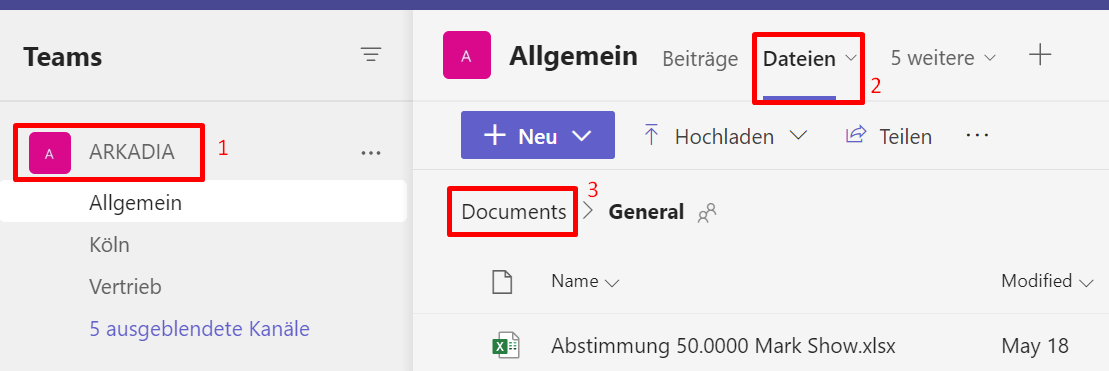The width and height of the screenshot is (1109, 371).
Task: Click the Allgemein channel avatar in header
Action: click(x=467, y=55)
